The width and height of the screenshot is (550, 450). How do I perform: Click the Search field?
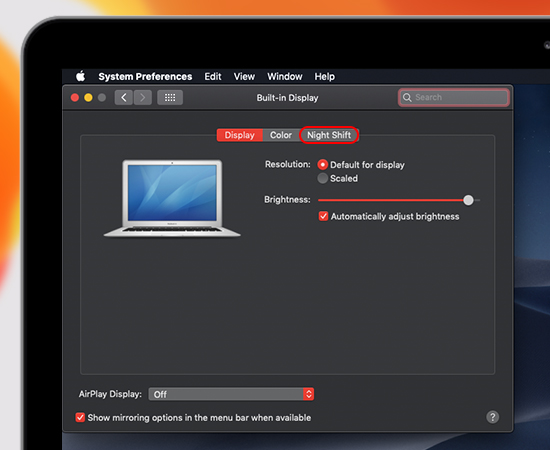[x=454, y=97]
